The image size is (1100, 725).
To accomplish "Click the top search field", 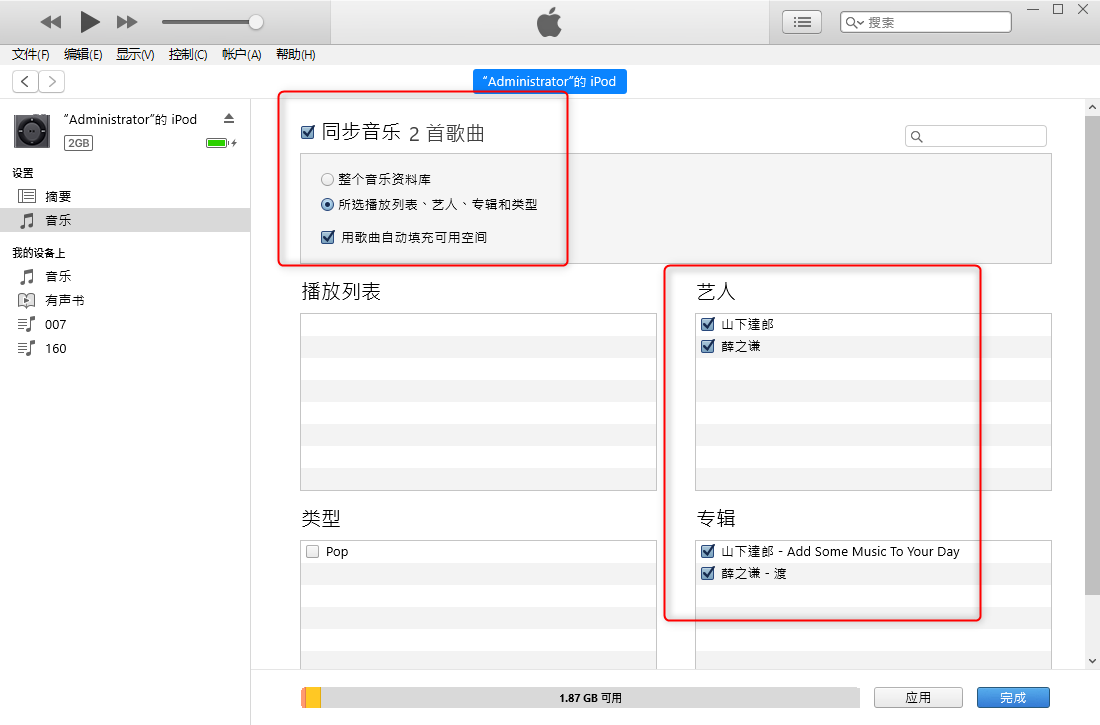I will pyautogui.click(x=925, y=22).
